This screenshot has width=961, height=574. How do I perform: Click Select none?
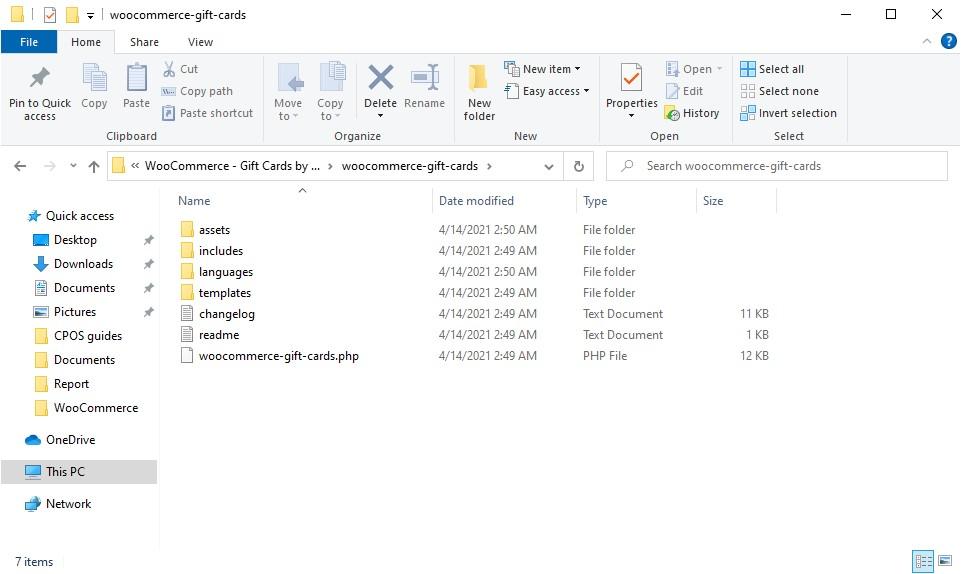[780, 91]
